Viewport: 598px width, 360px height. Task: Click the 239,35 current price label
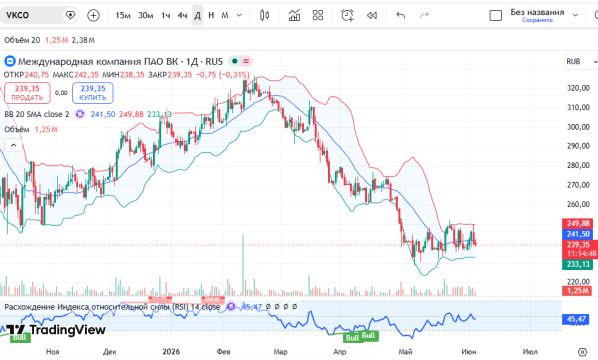[x=579, y=244]
